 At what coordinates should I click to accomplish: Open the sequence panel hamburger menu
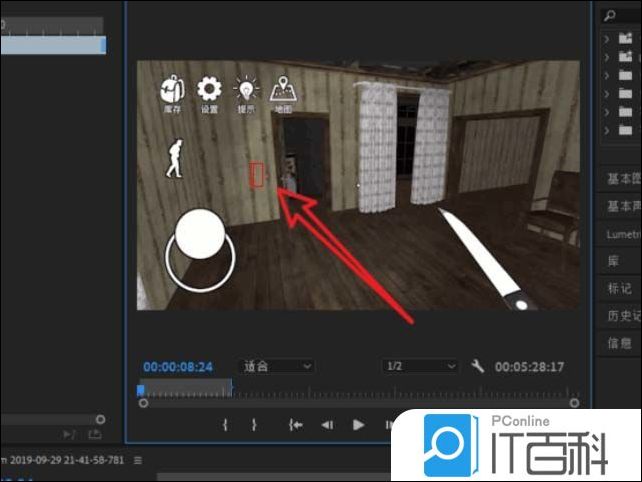[x=139, y=460]
